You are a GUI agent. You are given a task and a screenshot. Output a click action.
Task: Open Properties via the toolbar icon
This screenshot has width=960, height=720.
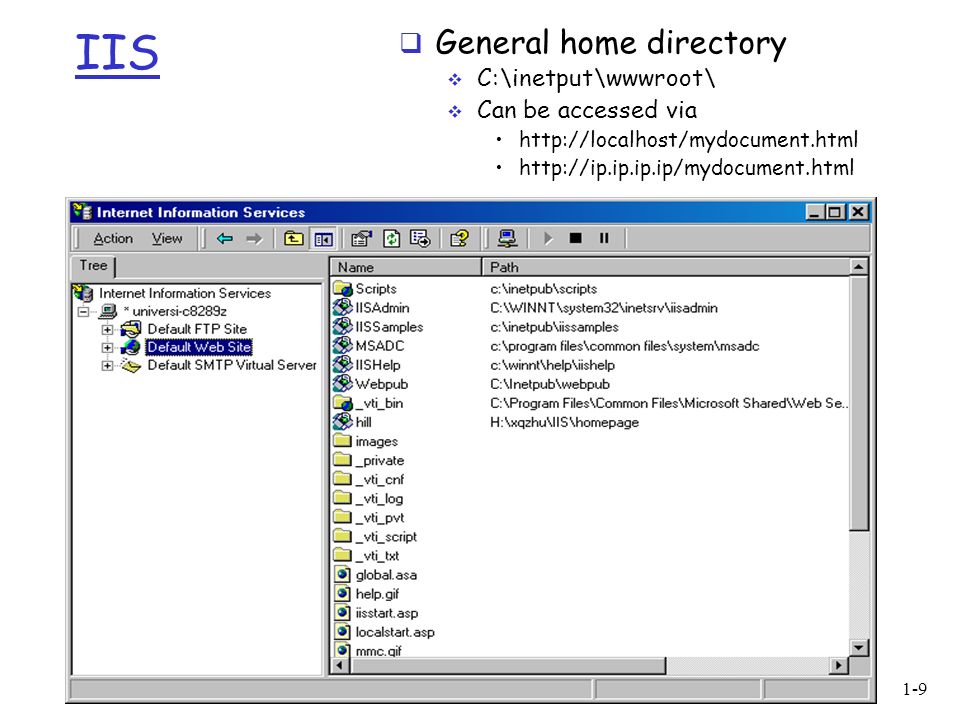pos(361,238)
